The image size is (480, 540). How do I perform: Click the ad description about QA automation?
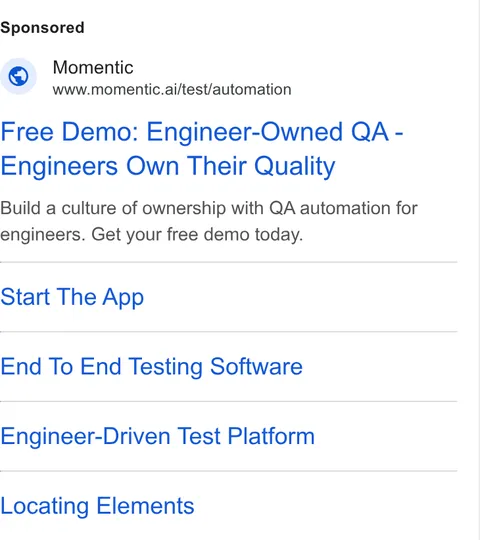pyautogui.click(x=209, y=221)
